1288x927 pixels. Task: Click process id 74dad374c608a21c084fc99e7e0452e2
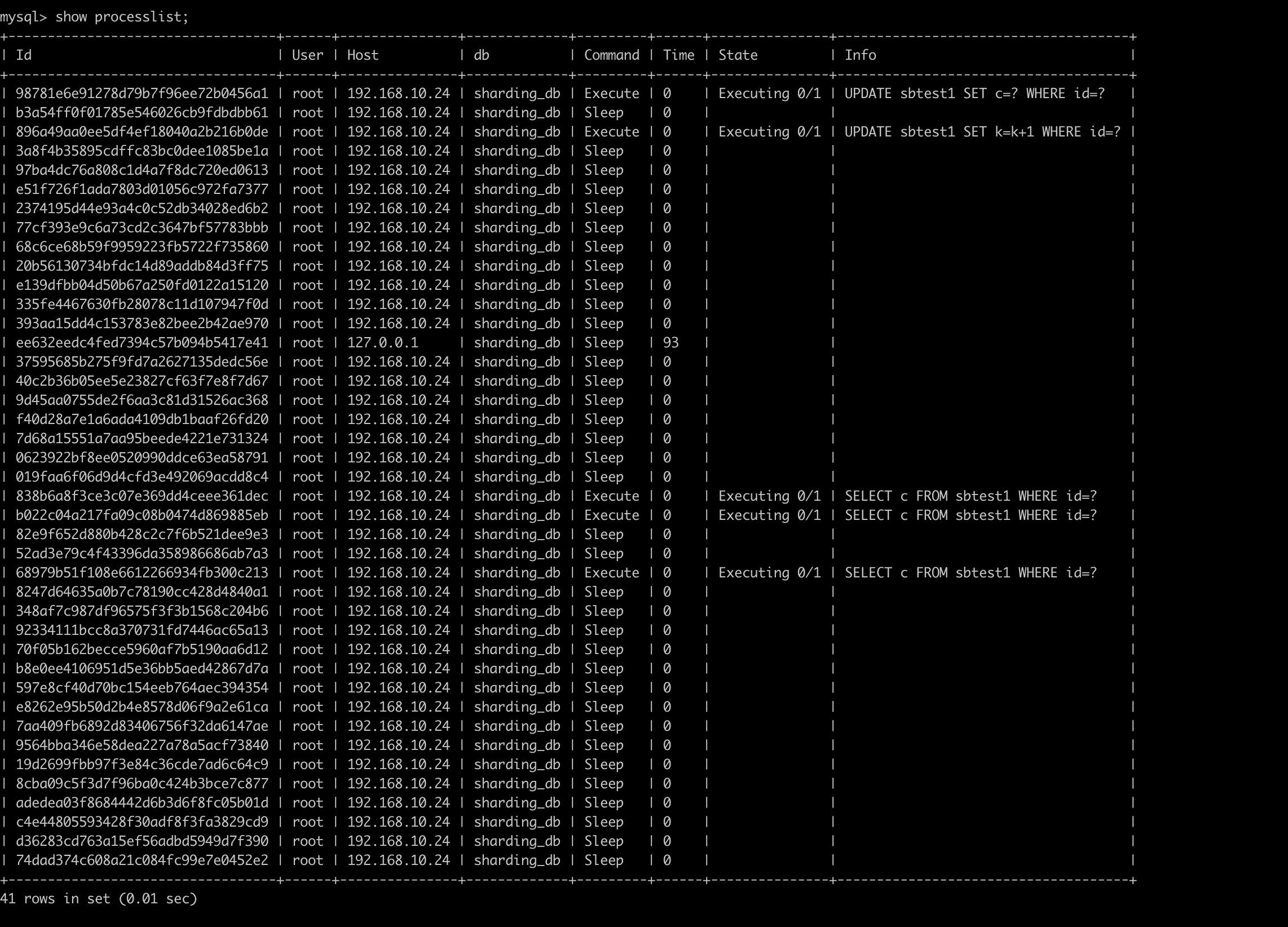(x=142, y=860)
